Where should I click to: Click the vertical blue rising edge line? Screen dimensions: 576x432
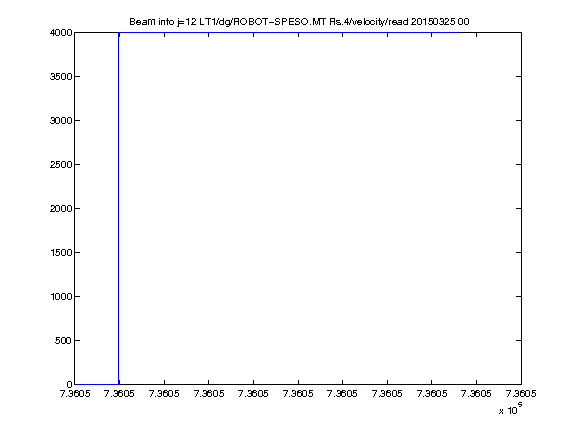click(119, 209)
